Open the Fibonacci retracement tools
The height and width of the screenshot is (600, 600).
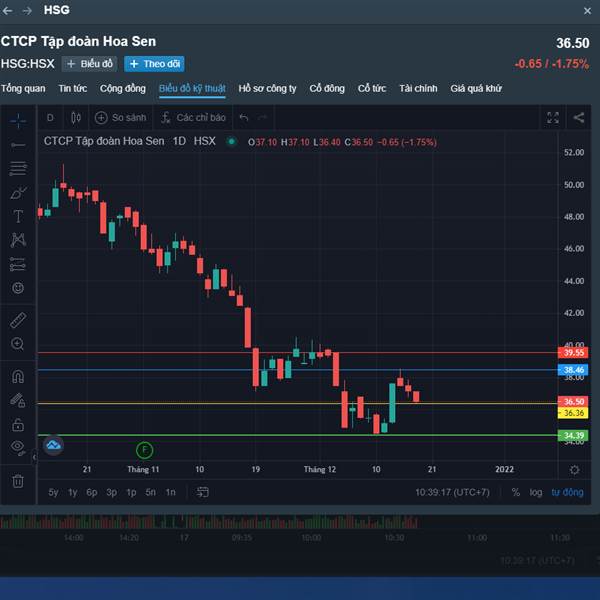click(x=18, y=168)
